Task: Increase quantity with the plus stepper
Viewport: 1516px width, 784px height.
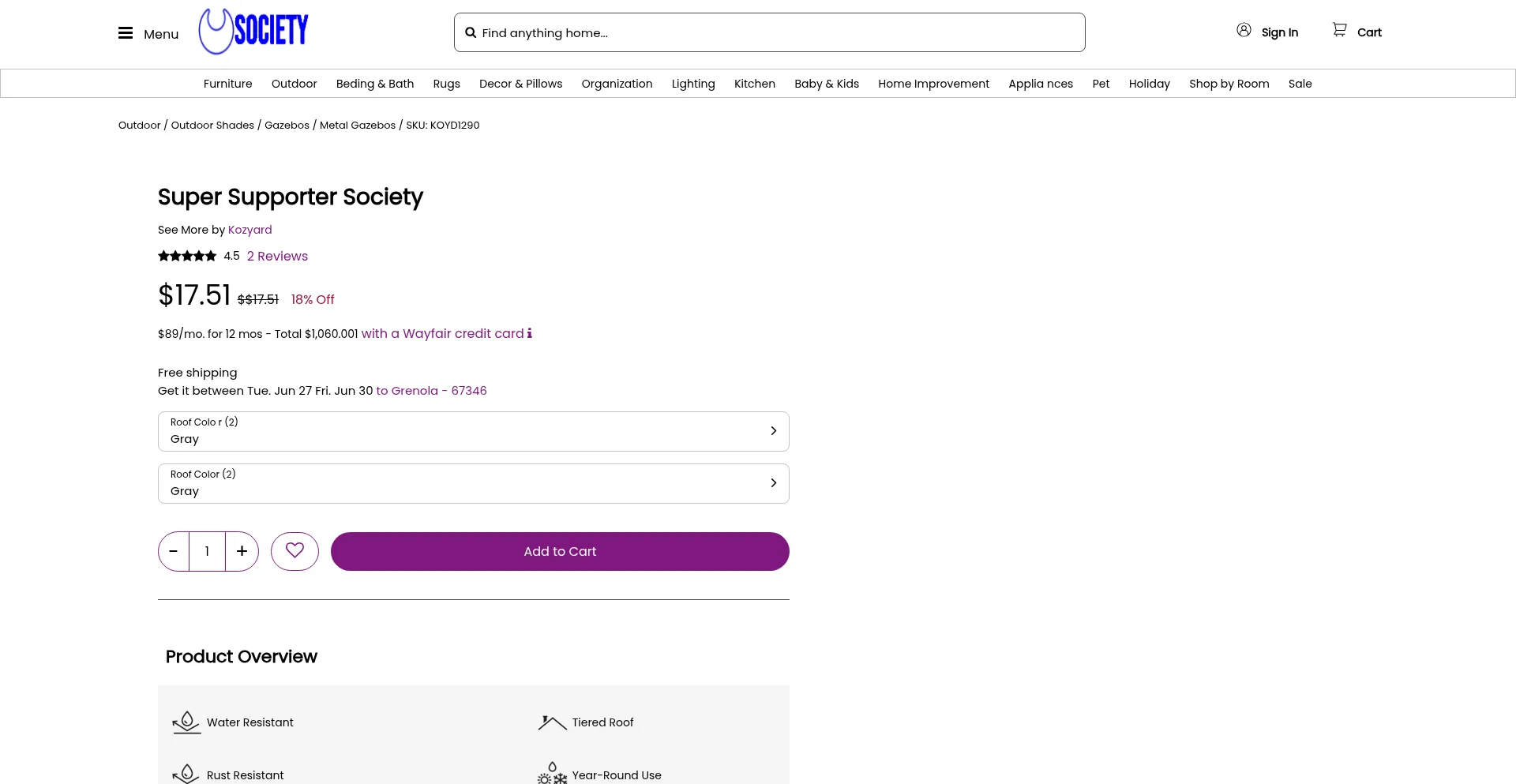Action: 242,551
